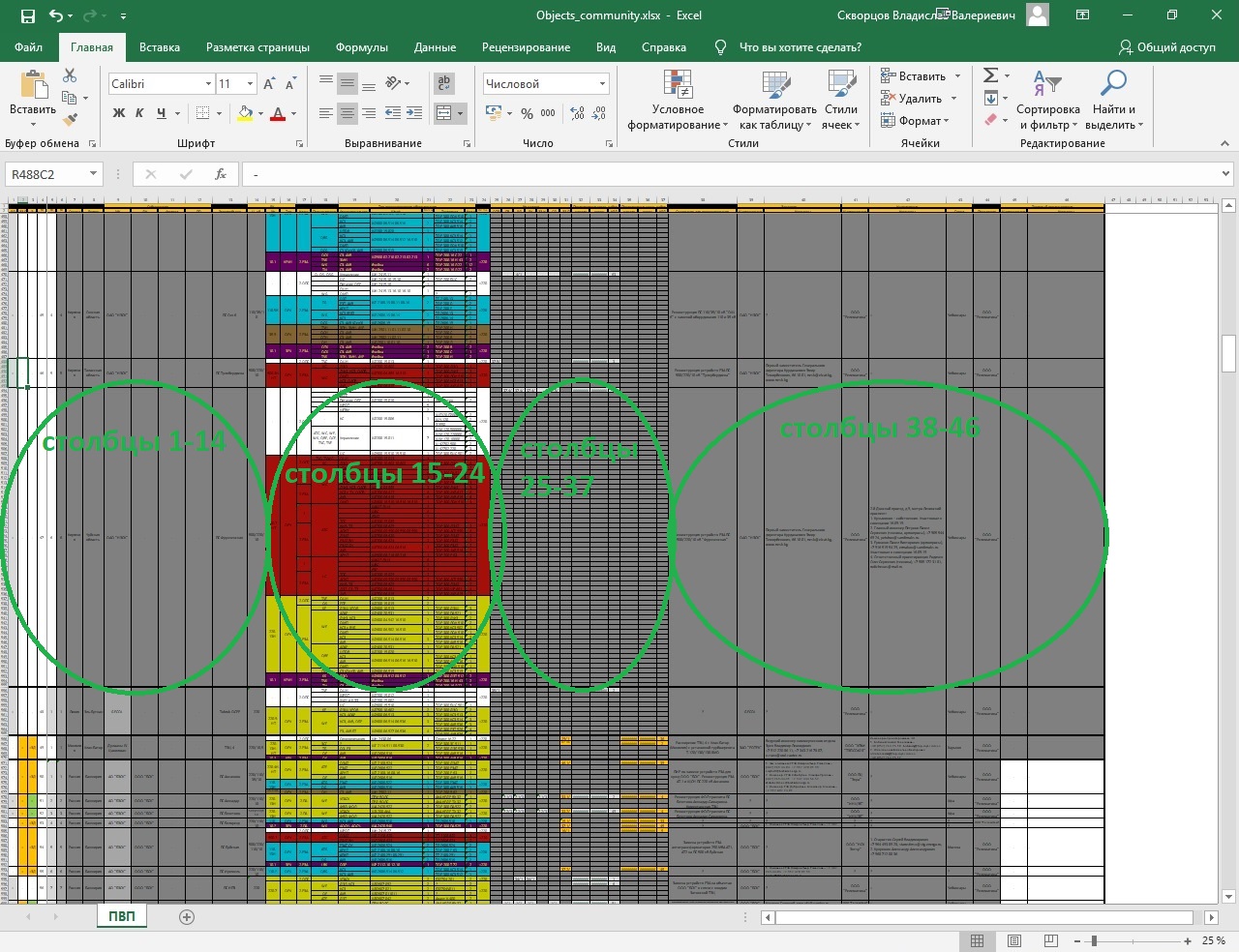Viewport: 1239px width, 952px height.
Task: Decrease indent icon
Action: (393, 113)
